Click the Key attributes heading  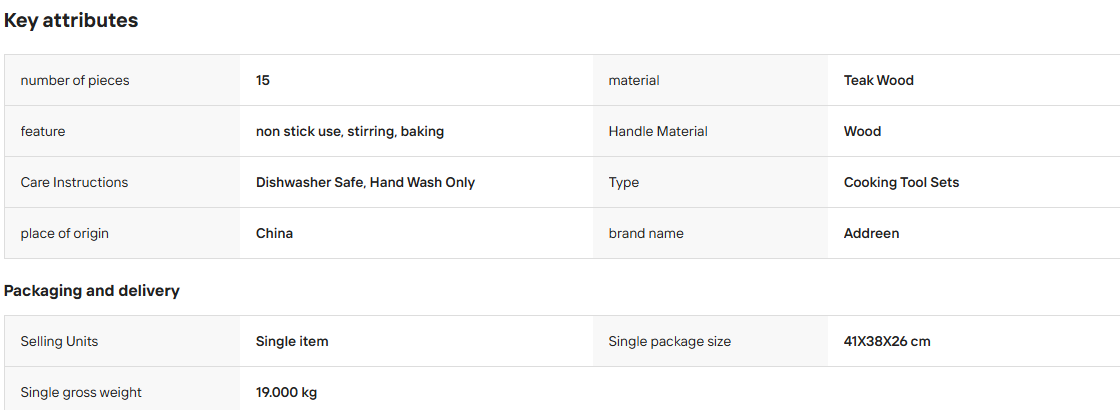(x=71, y=21)
